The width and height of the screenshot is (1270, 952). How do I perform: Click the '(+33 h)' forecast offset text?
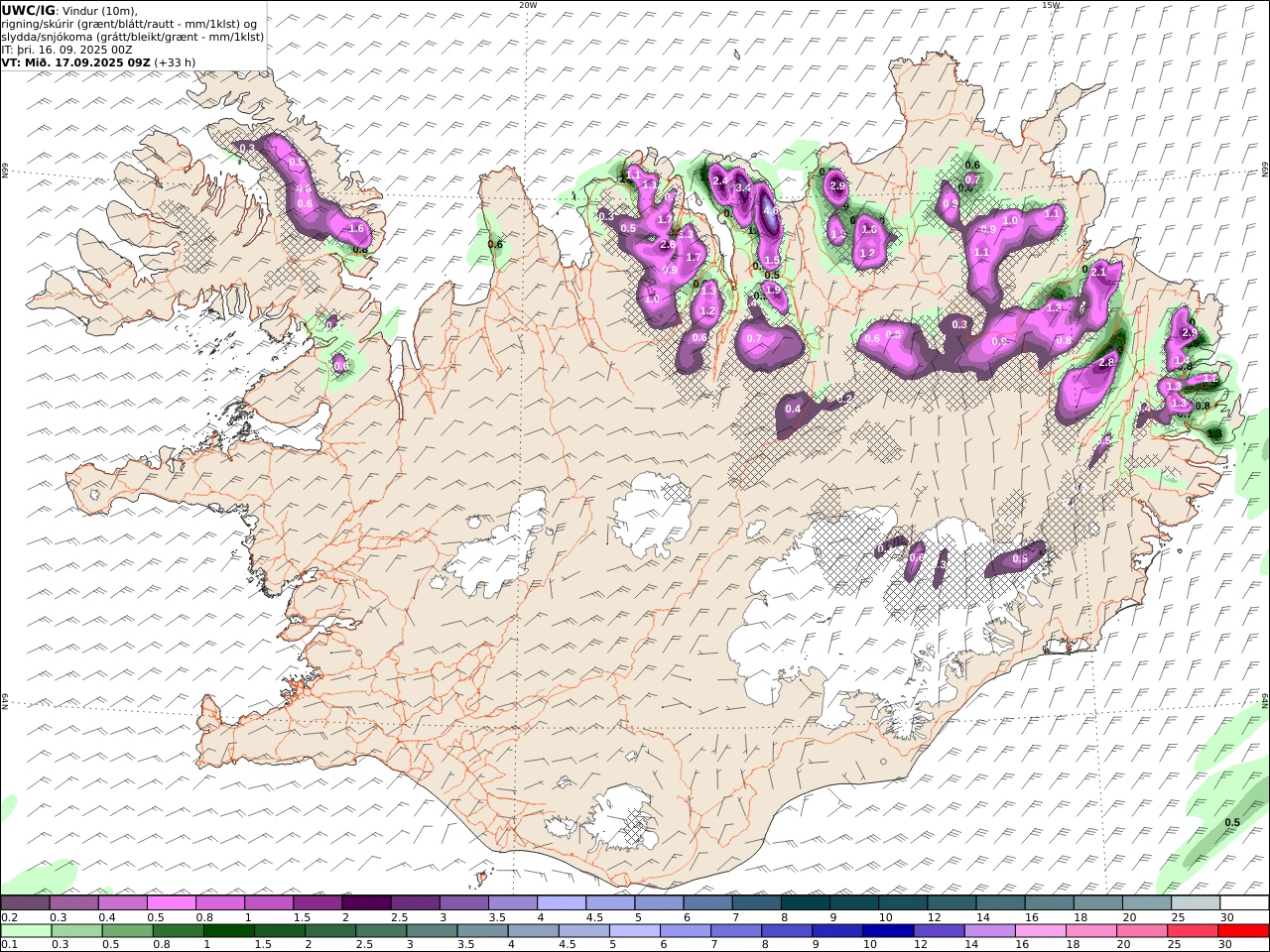tap(176, 61)
